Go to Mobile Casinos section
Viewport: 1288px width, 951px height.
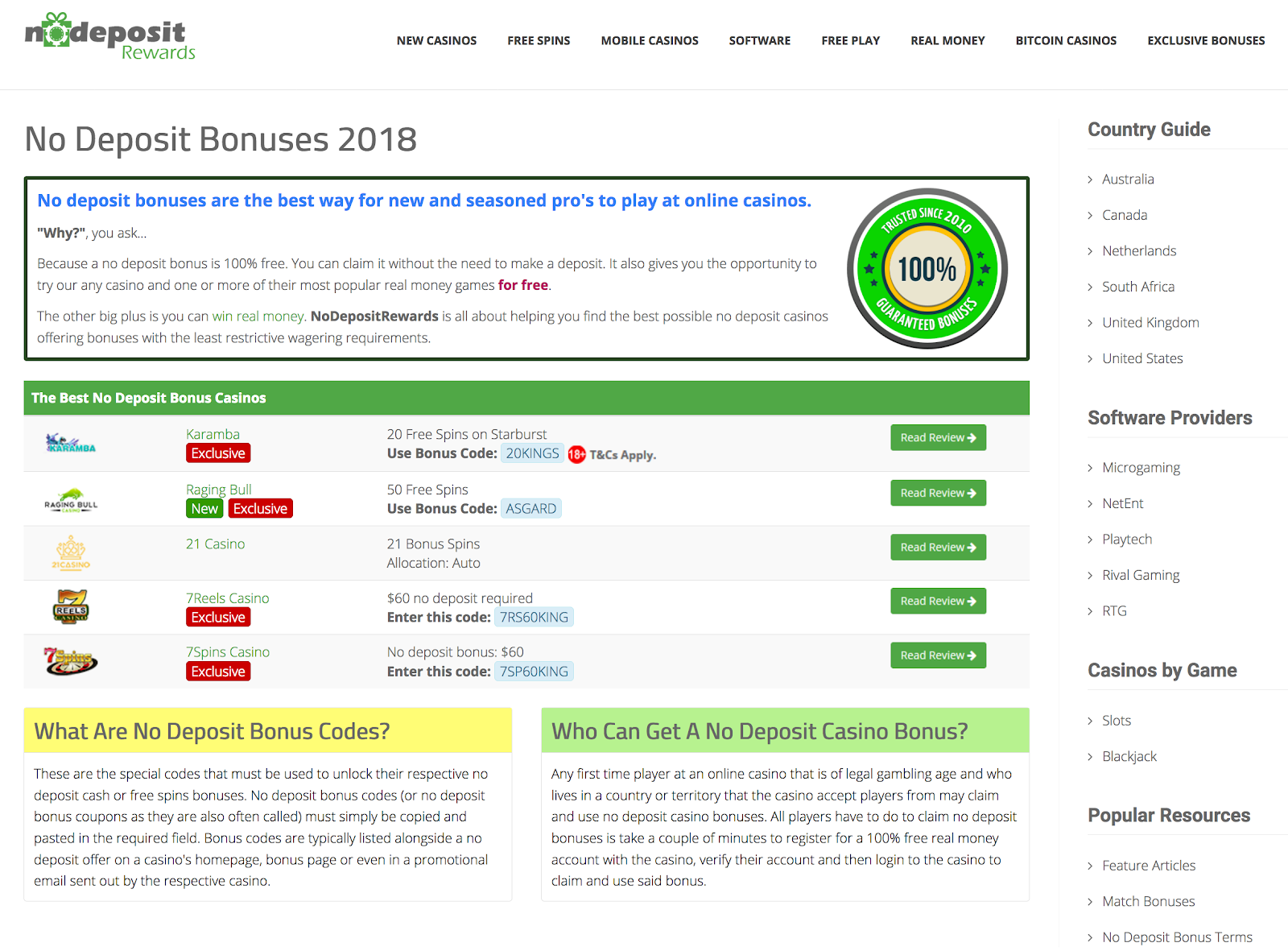point(650,40)
